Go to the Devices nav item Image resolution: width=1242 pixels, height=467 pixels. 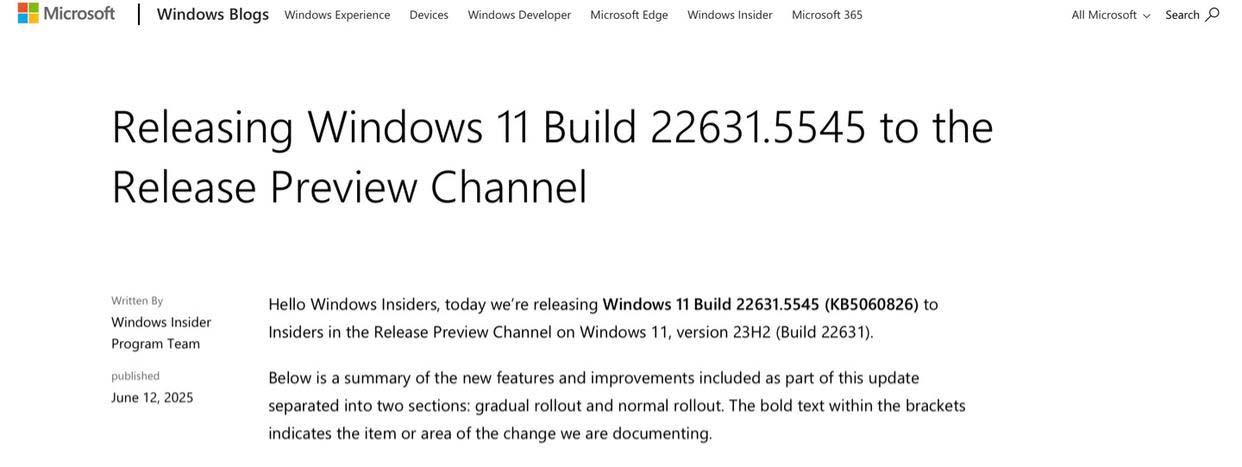point(429,15)
